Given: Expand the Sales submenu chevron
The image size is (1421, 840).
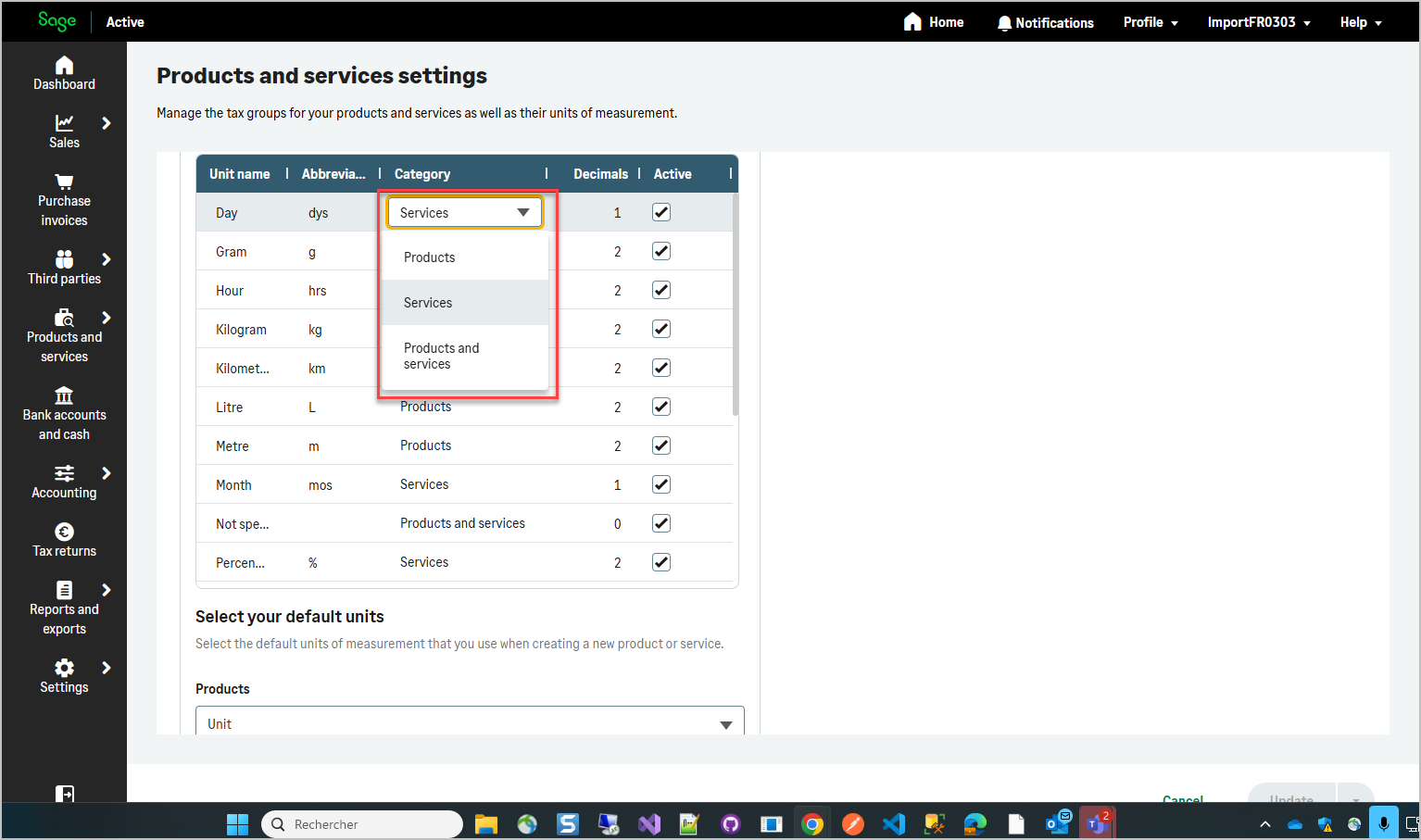Looking at the screenshot, I should [x=107, y=122].
